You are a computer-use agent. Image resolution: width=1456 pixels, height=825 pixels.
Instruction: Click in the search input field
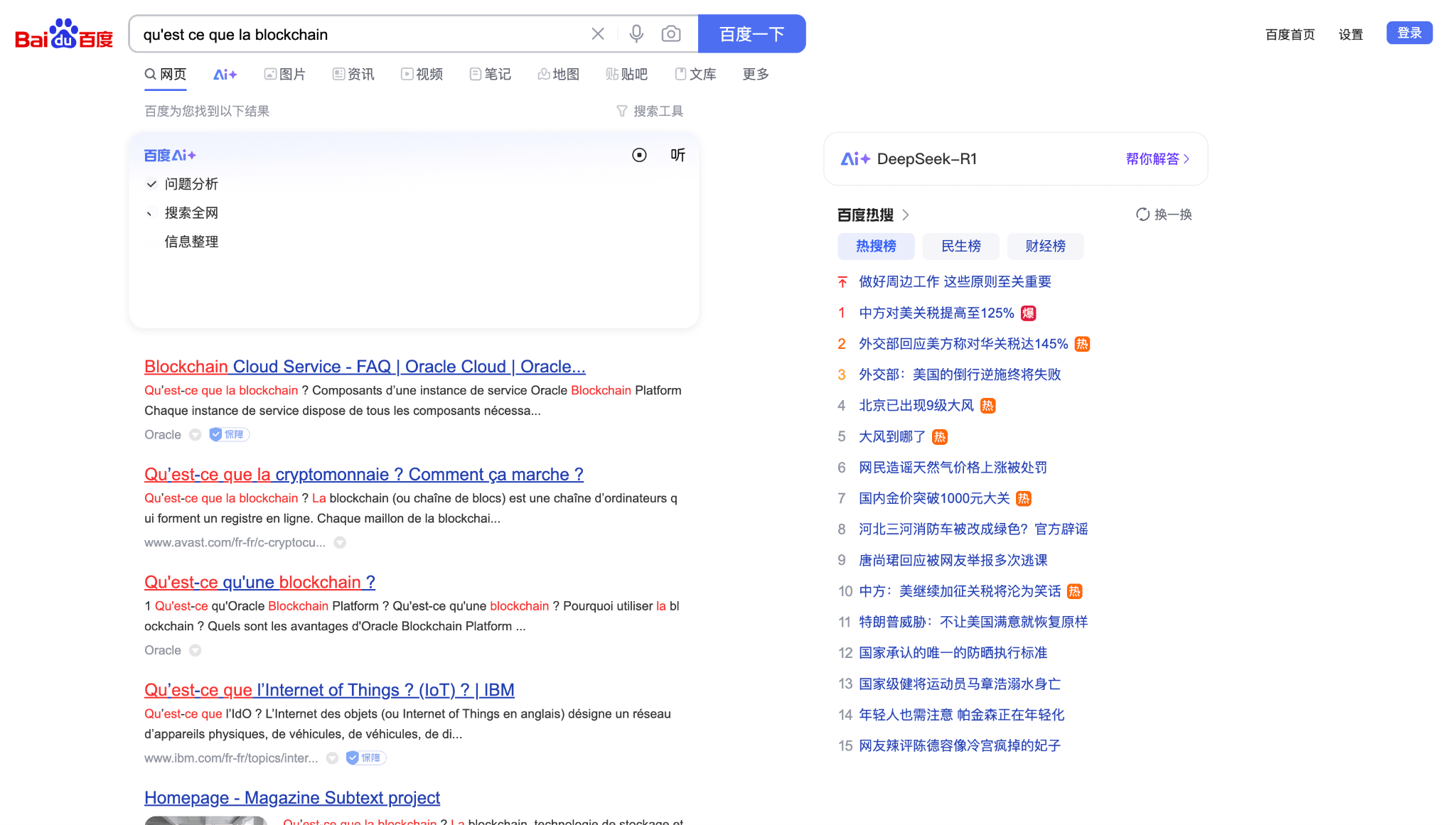363,34
